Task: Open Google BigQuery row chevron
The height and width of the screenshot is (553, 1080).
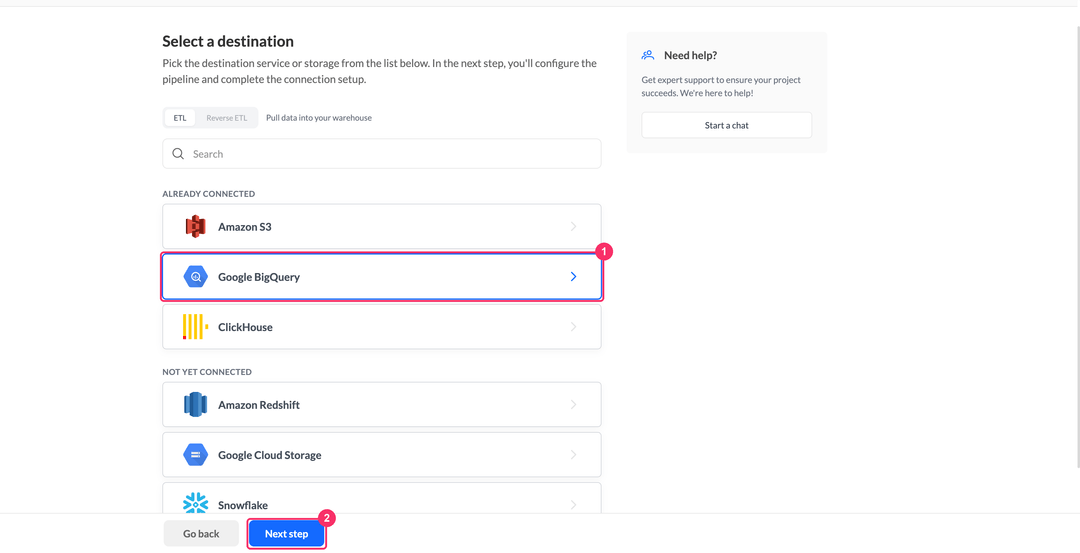Action: click(x=573, y=277)
